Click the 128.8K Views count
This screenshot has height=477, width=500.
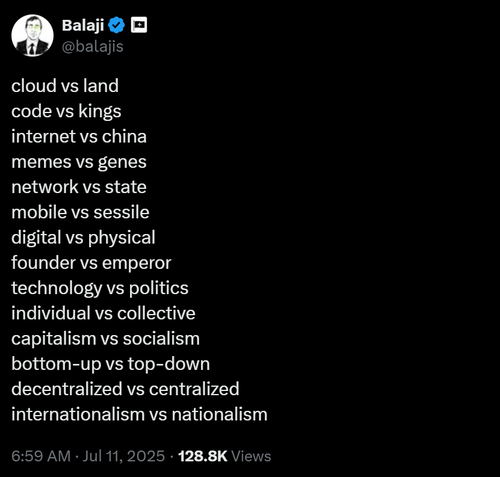tap(225, 456)
